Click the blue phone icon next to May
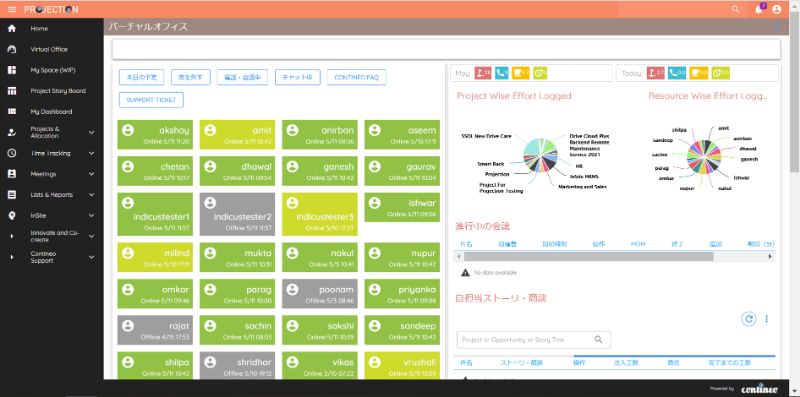Viewport: 800px width, 397px height. coord(502,73)
